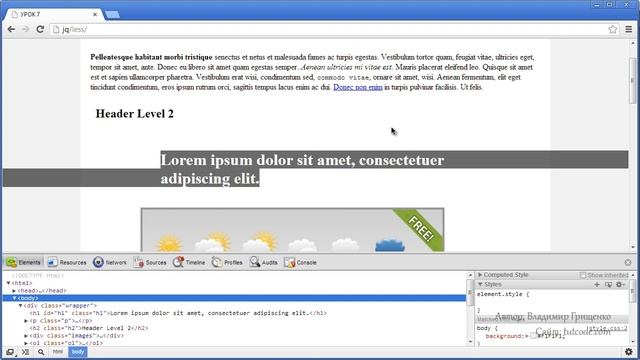Switch to the Audits panel
640x360 pixels.
[x=264, y=262]
